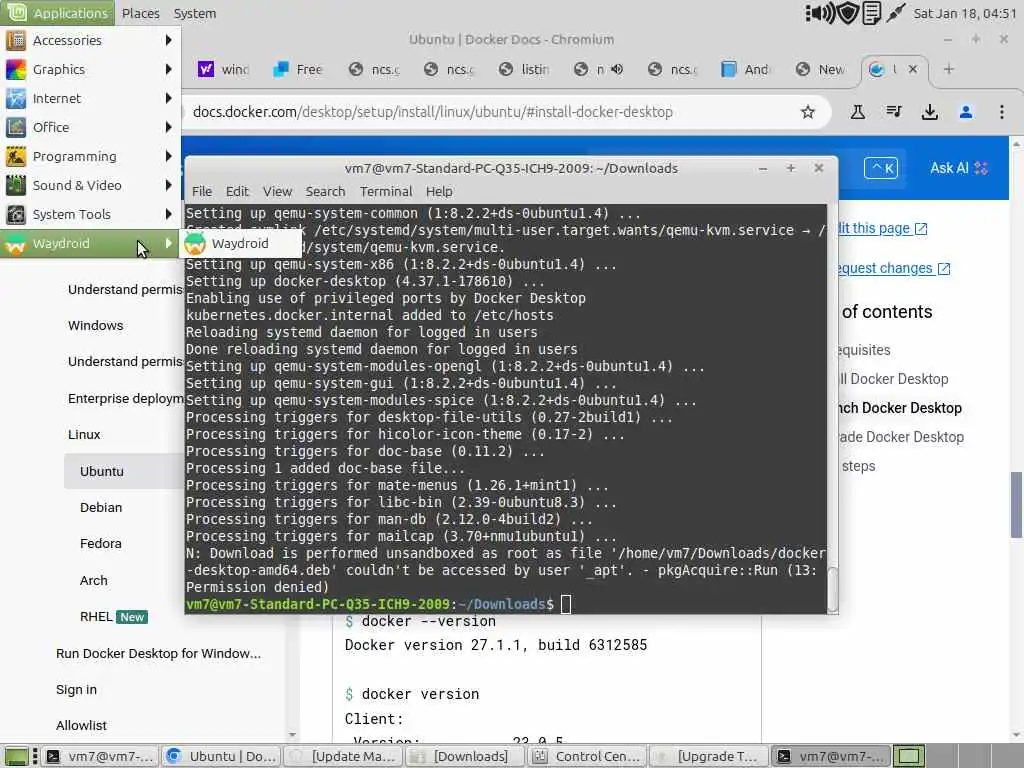
Task: Click the Graphics category icon
Action: [16, 69]
